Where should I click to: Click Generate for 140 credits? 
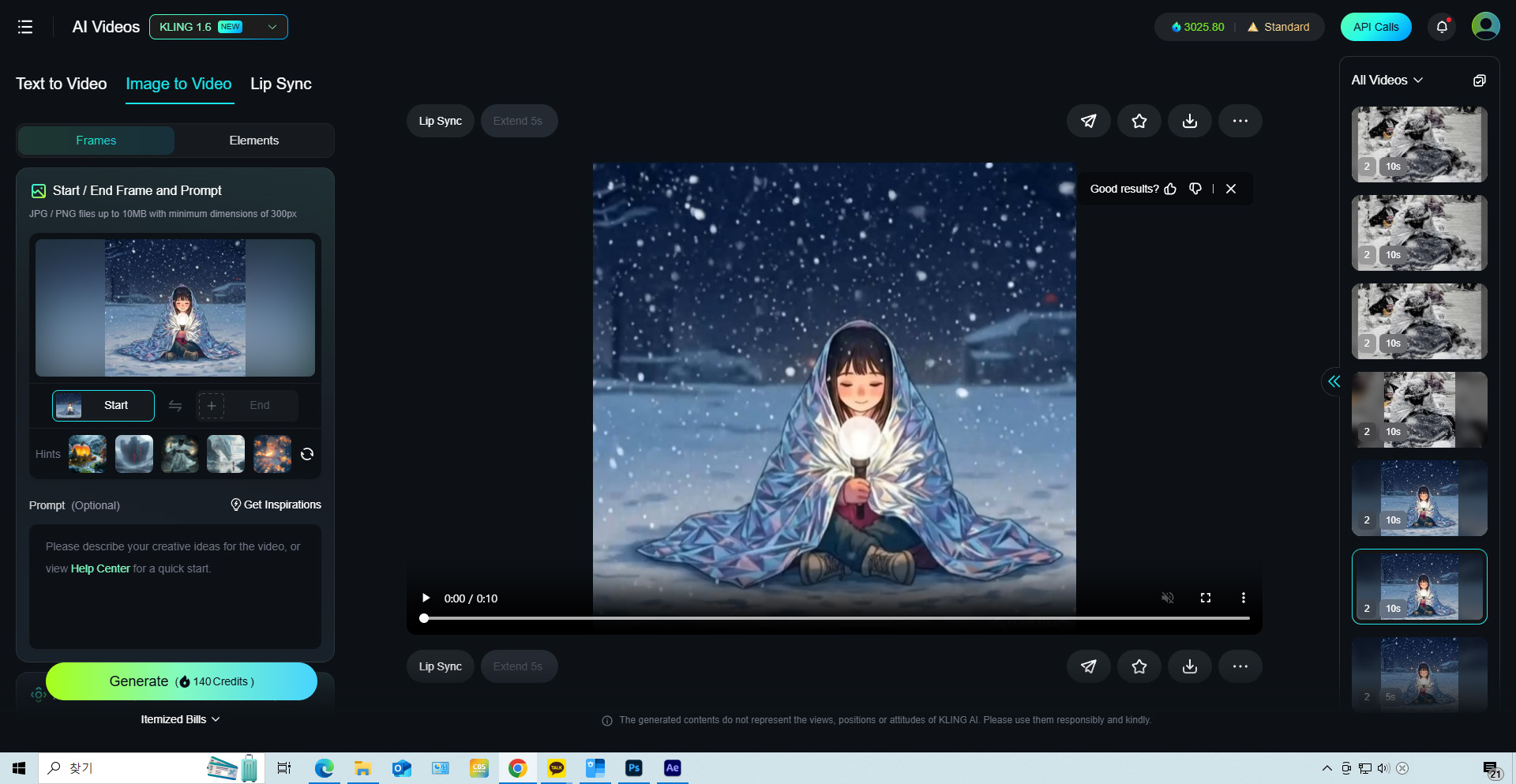(x=182, y=681)
